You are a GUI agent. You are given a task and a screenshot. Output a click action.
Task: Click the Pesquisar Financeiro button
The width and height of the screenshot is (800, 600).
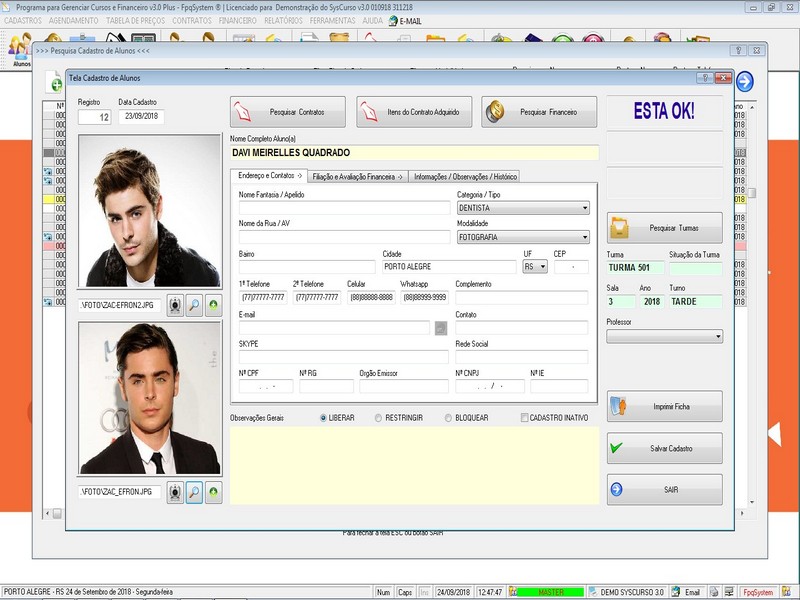(x=539, y=112)
